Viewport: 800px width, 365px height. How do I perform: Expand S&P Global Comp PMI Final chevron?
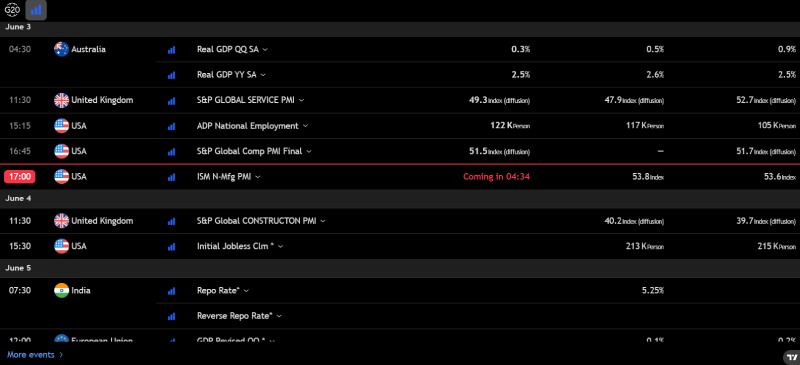(x=309, y=152)
